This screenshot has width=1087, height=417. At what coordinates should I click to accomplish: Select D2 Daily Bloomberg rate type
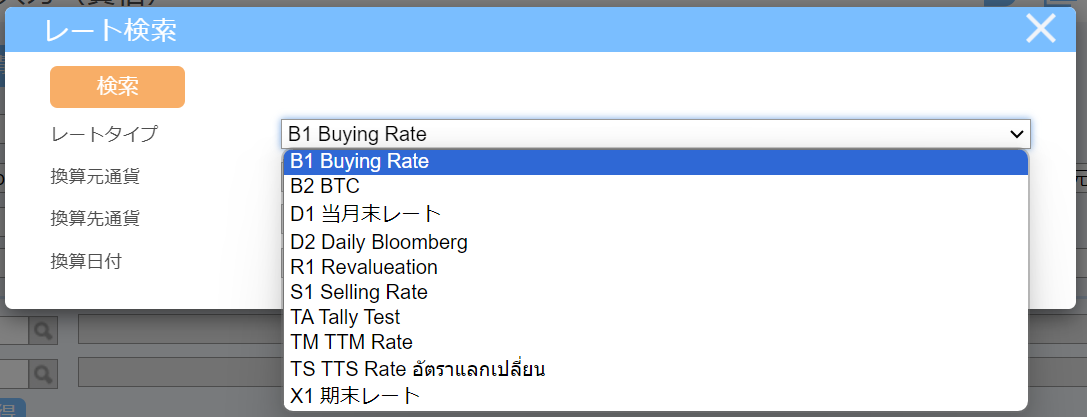655,242
